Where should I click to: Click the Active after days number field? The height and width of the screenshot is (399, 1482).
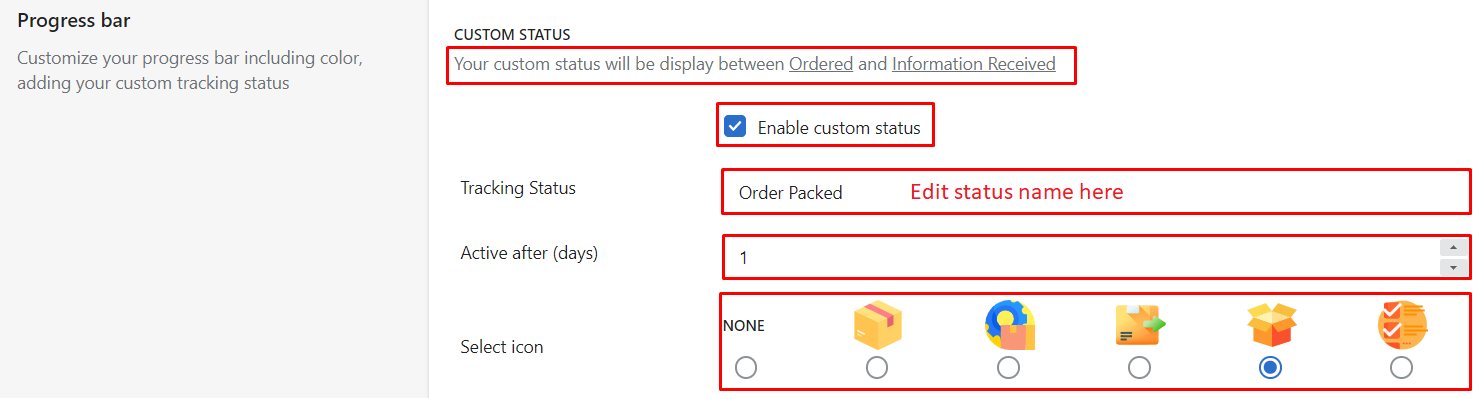[x=1081, y=258]
